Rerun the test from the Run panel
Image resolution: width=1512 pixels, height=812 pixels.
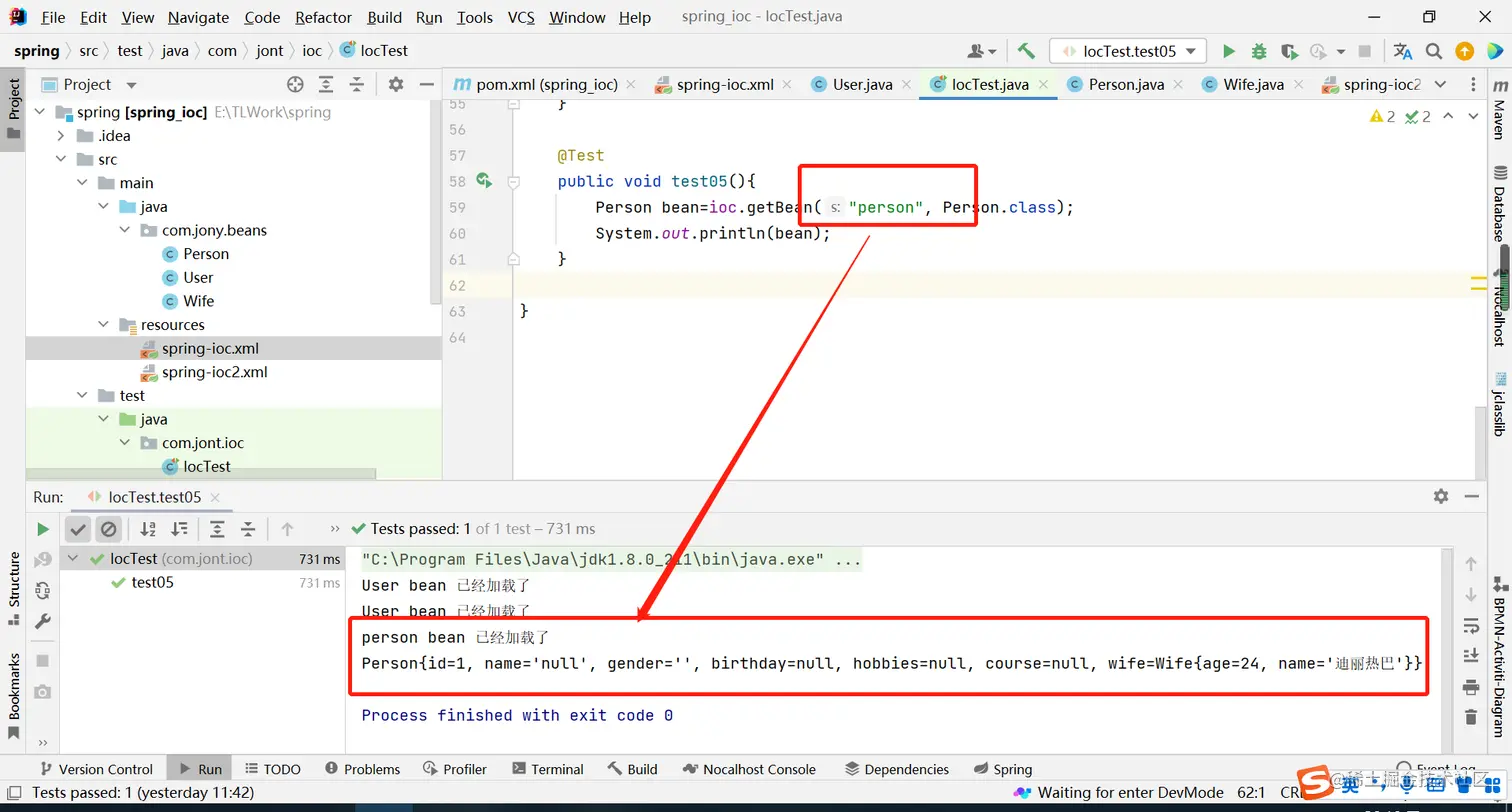43,529
